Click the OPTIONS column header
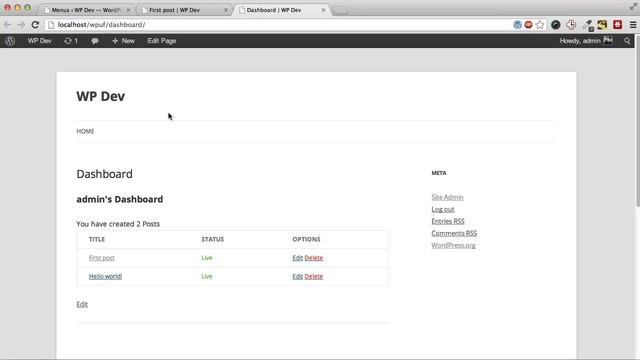This screenshot has width=640, height=360. [306, 239]
